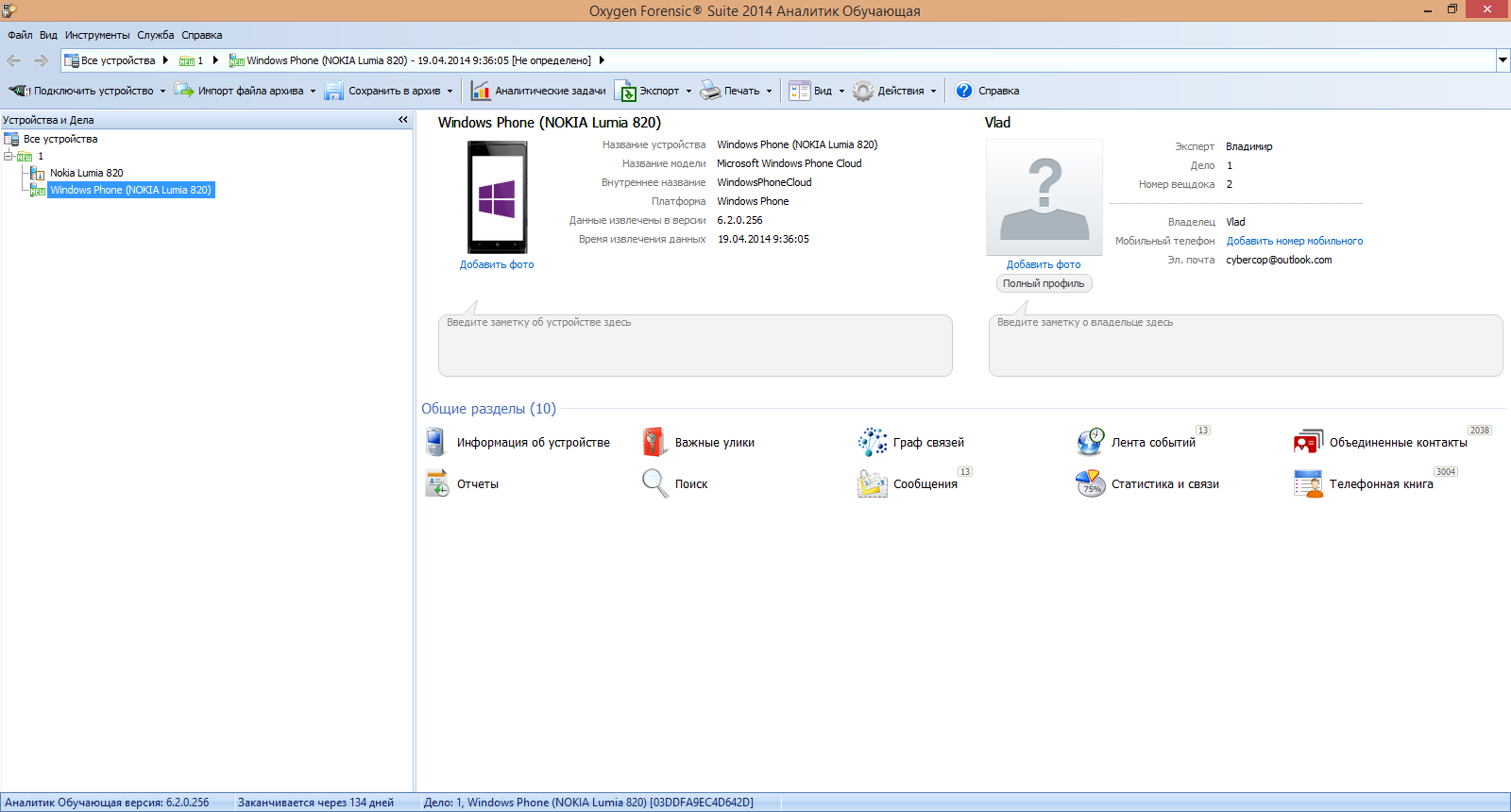
Task: Click extraction time 19.04.2014 9:36:05 value
Action: click(x=763, y=239)
